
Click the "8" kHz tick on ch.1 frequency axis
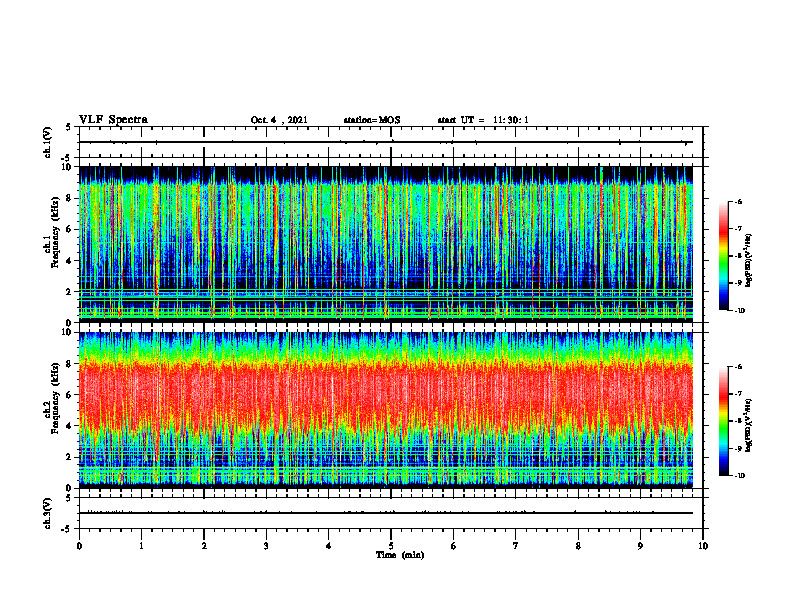[70, 198]
